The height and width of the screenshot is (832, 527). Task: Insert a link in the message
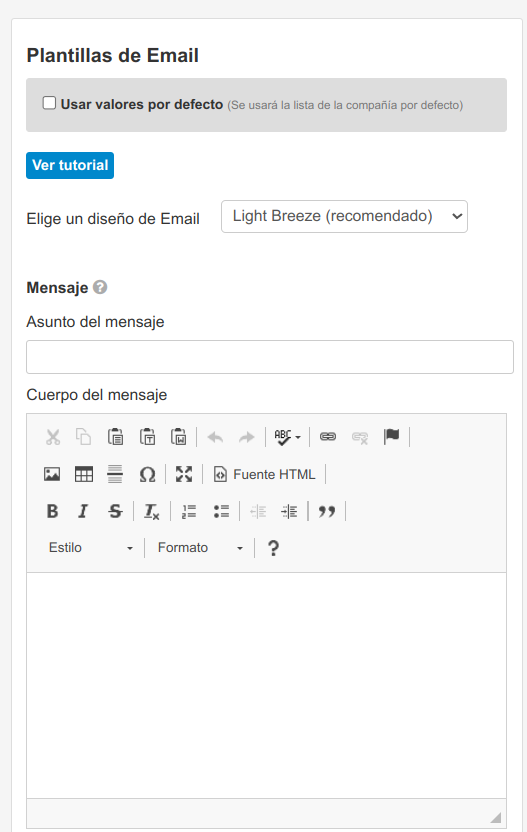pyautogui.click(x=327, y=437)
